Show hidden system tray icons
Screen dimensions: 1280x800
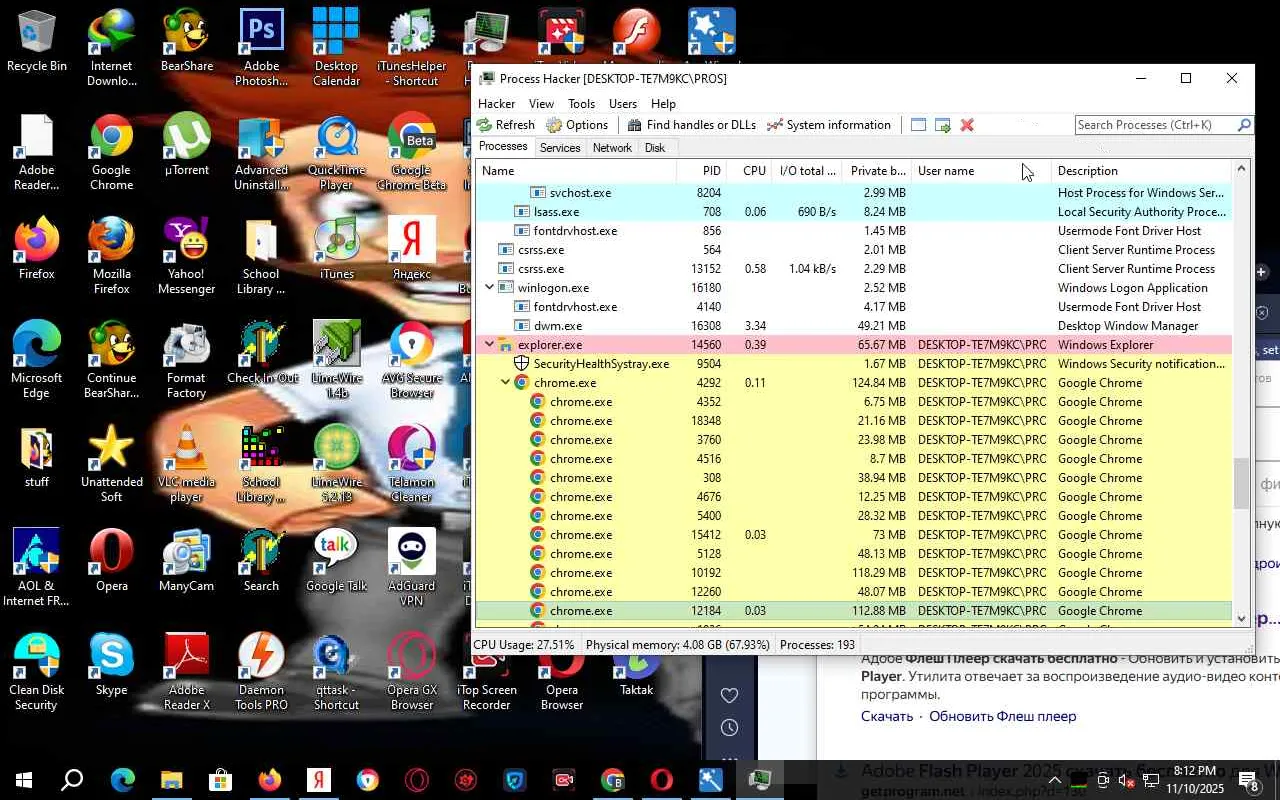pyautogui.click(x=1054, y=780)
